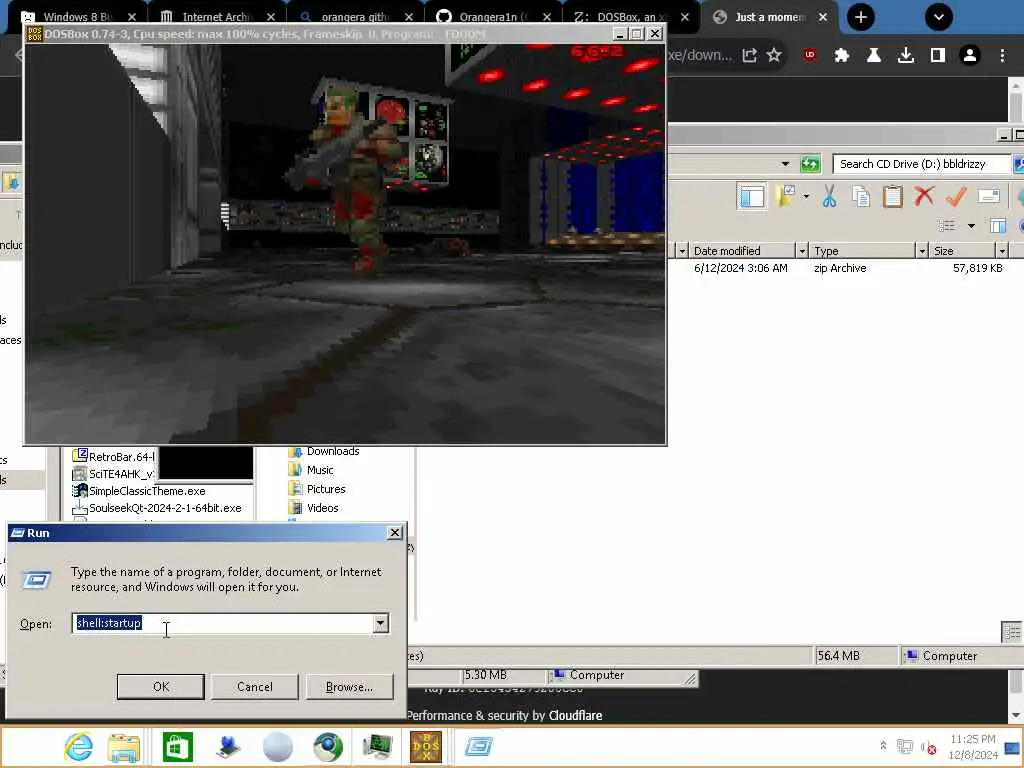Focus the Search CD Drive (D:) field
This screenshot has height=768, width=1024.
[921, 164]
